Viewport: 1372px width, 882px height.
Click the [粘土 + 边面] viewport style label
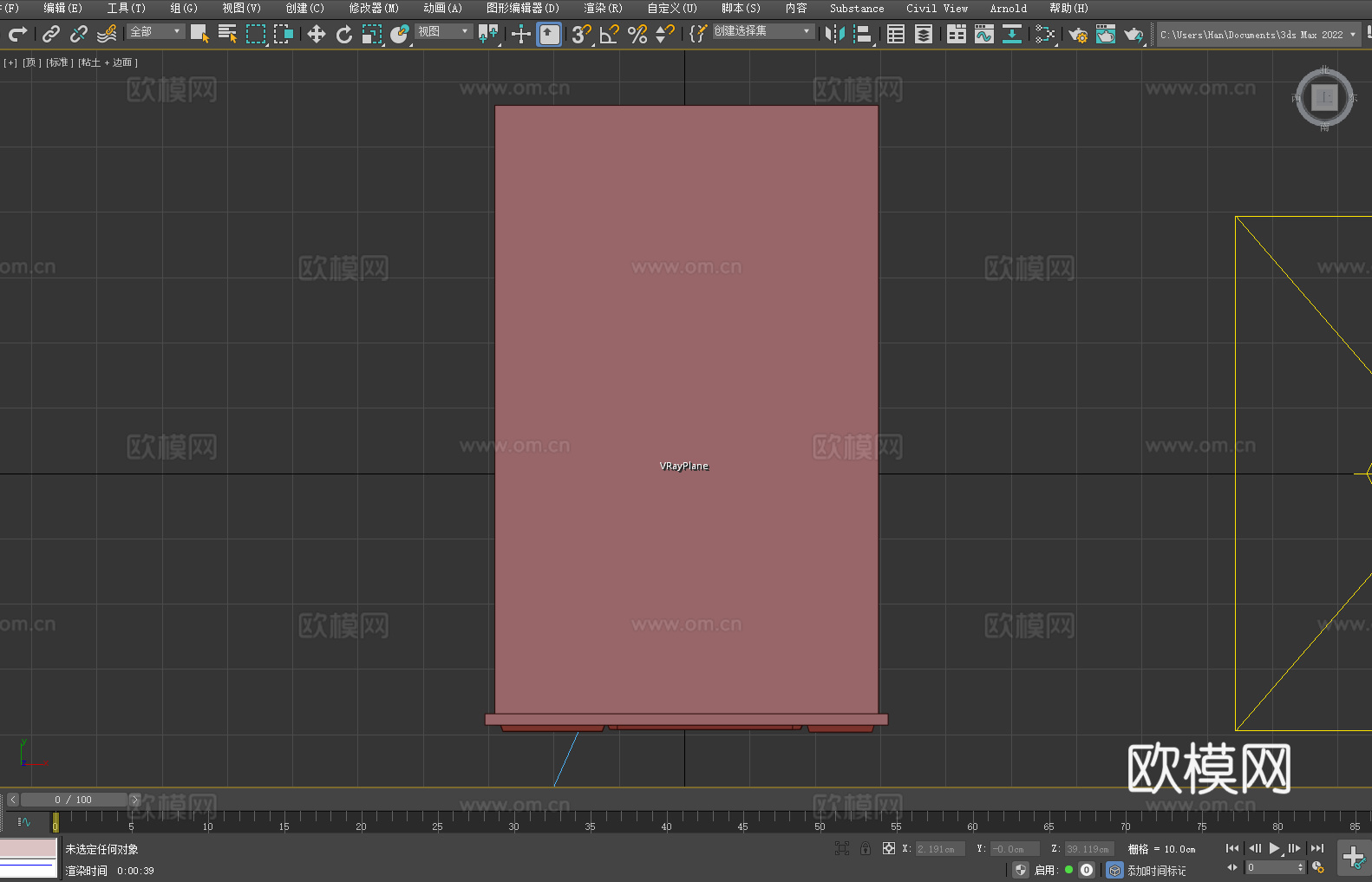coord(108,62)
